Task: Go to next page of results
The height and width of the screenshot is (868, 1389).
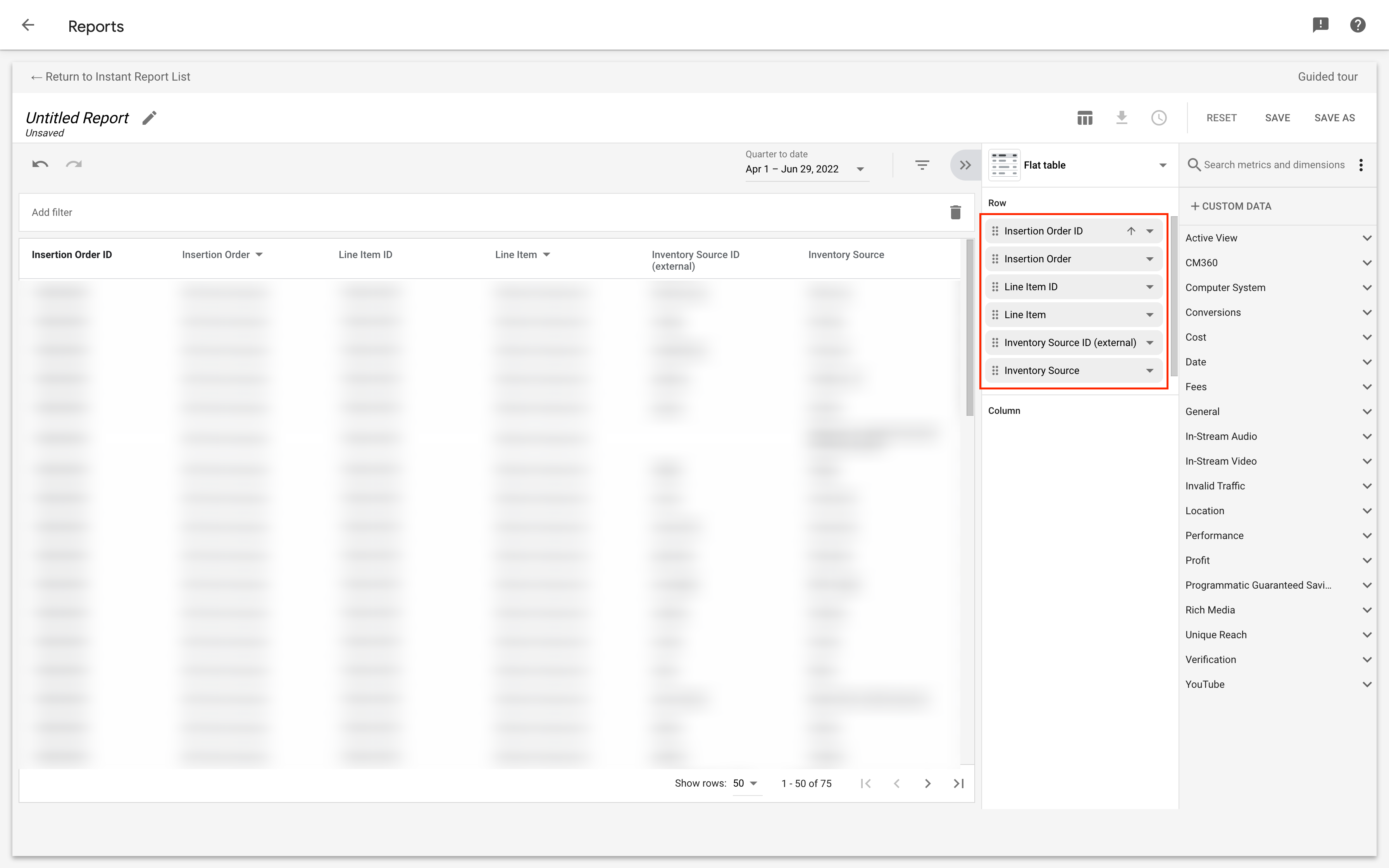Action: (x=927, y=784)
